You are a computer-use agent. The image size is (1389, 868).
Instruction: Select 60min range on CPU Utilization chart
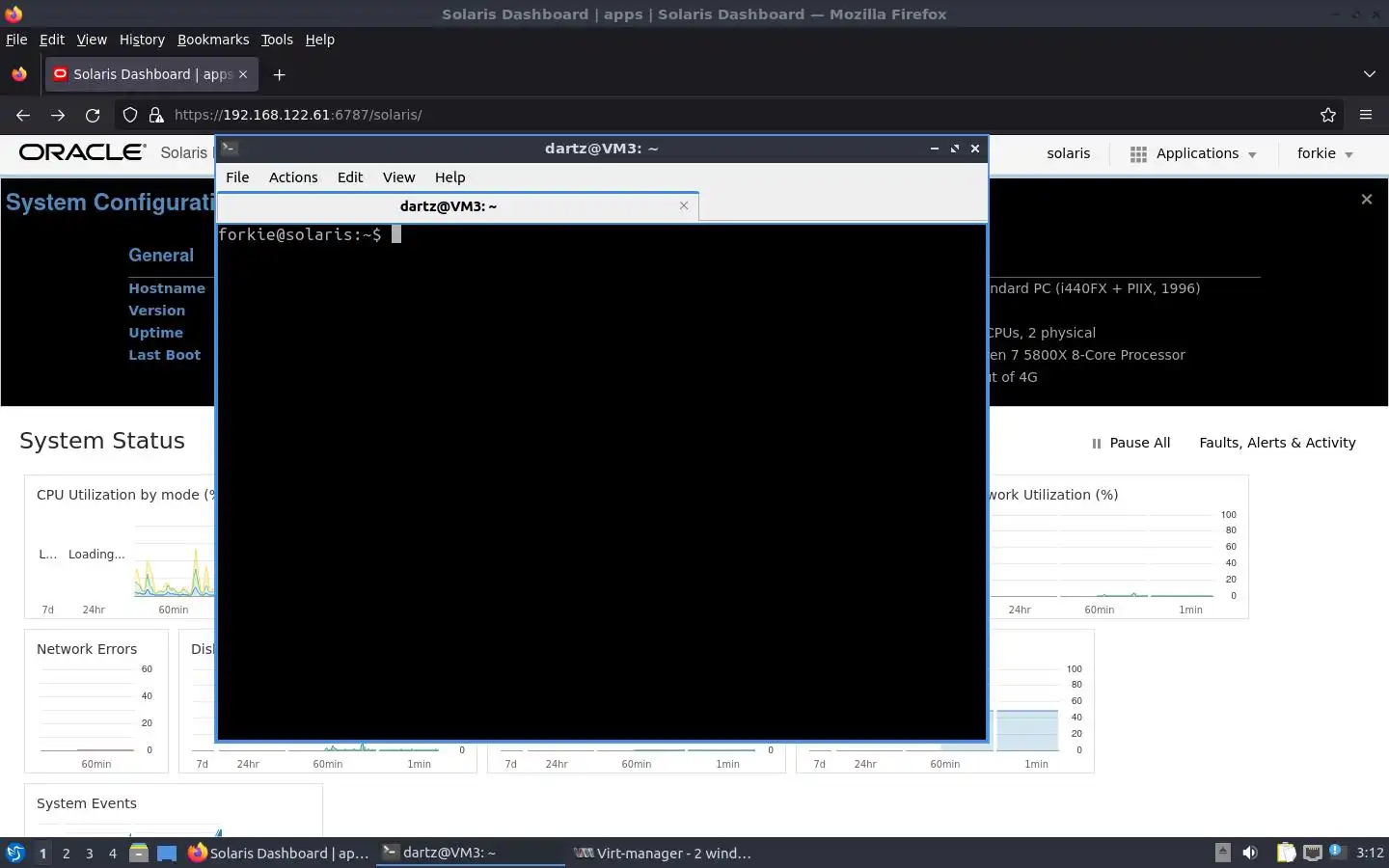(x=174, y=610)
